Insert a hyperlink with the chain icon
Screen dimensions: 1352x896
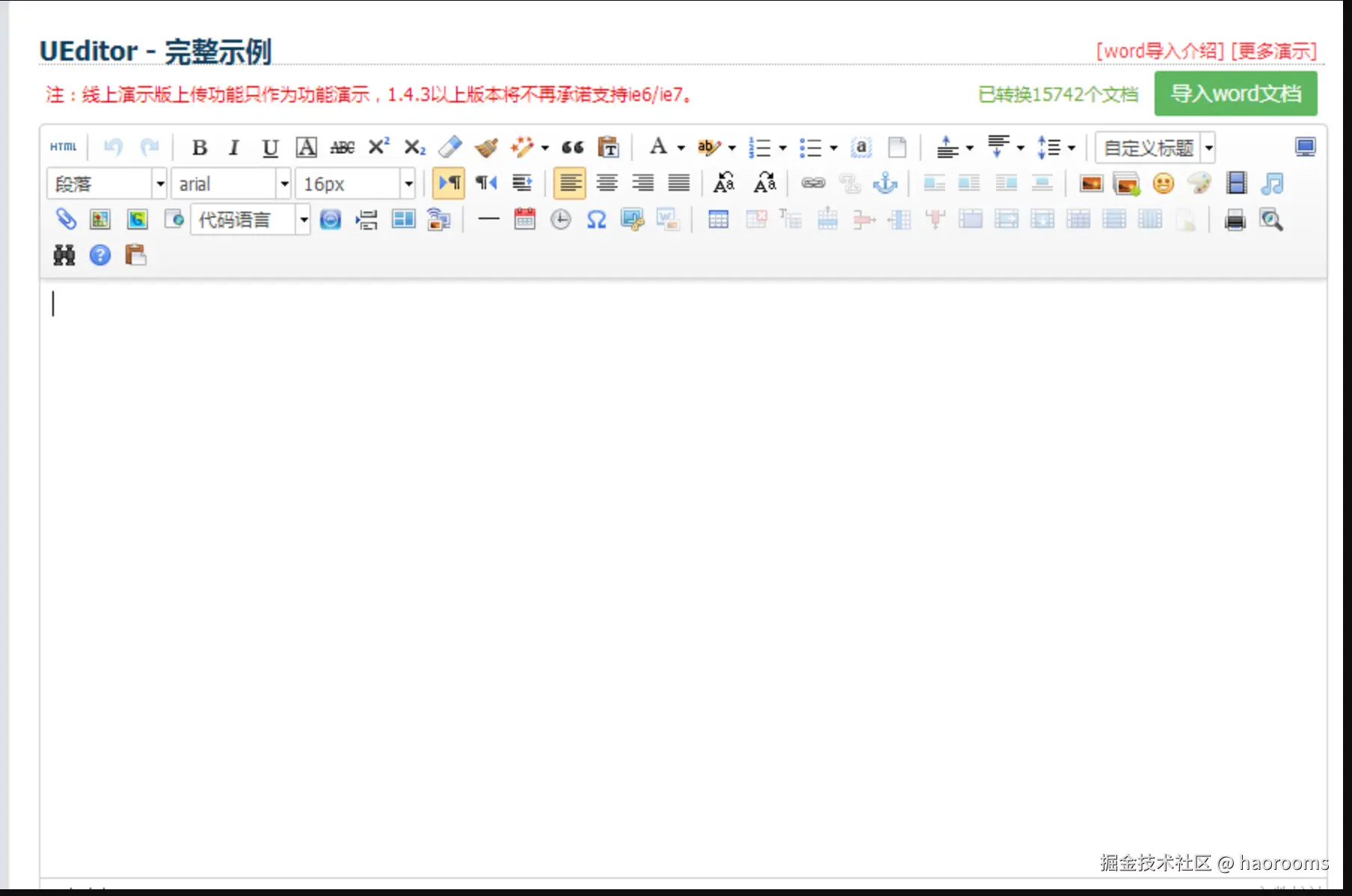tap(814, 183)
